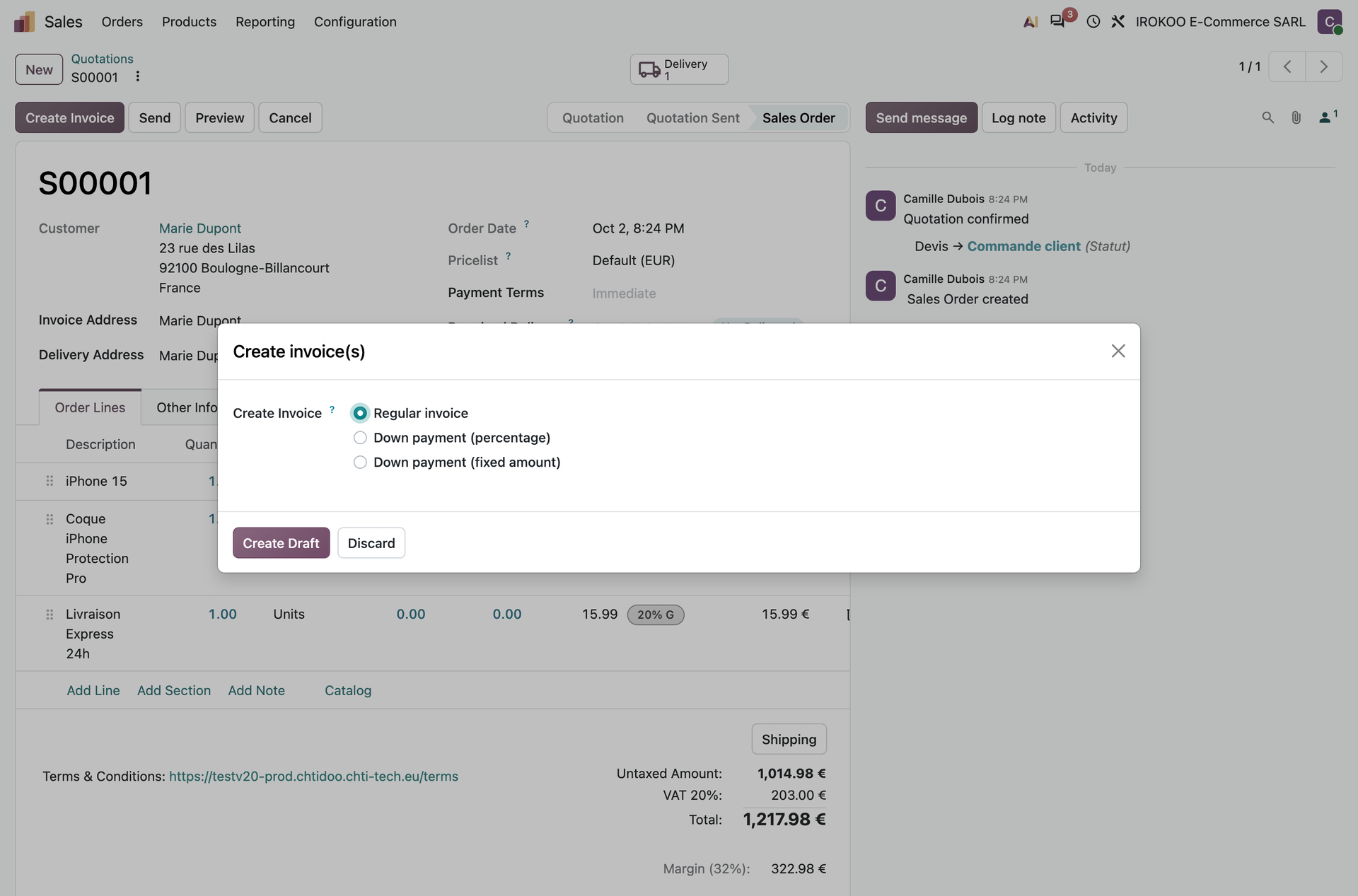Close the Create invoice(s) dialog

tap(1118, 351)
